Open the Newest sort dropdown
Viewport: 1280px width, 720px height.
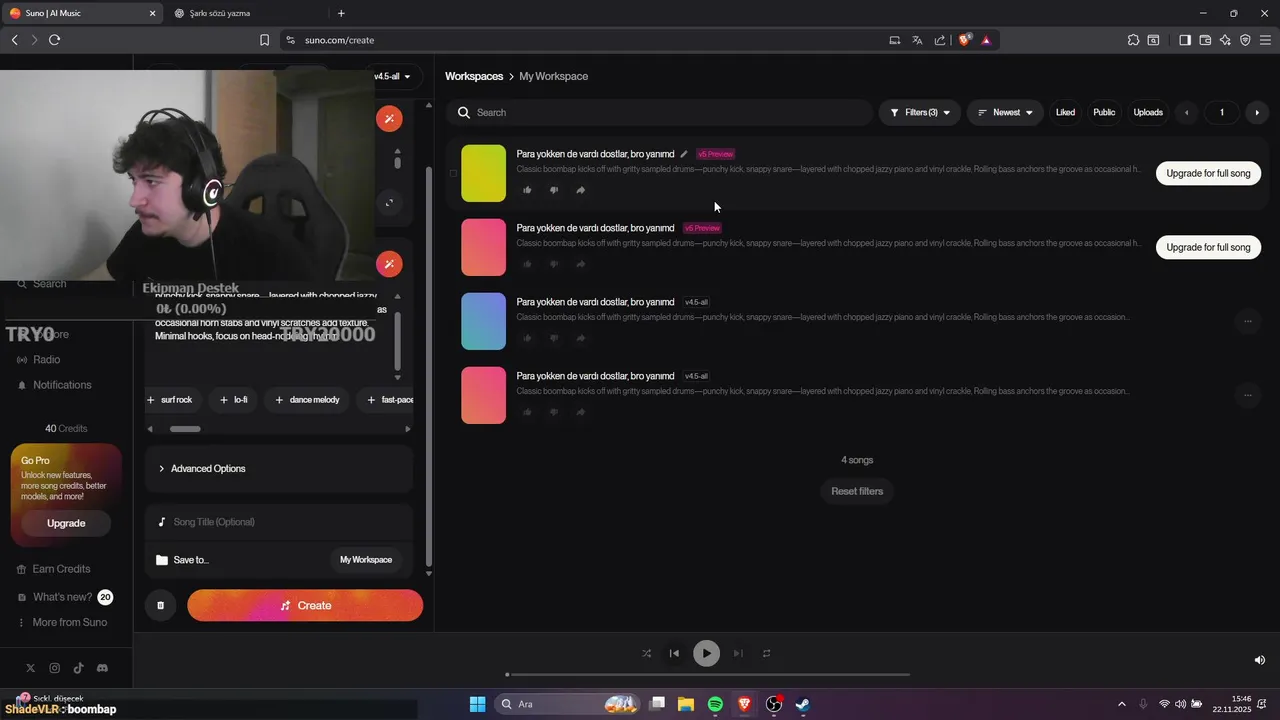click(1005, 112)
